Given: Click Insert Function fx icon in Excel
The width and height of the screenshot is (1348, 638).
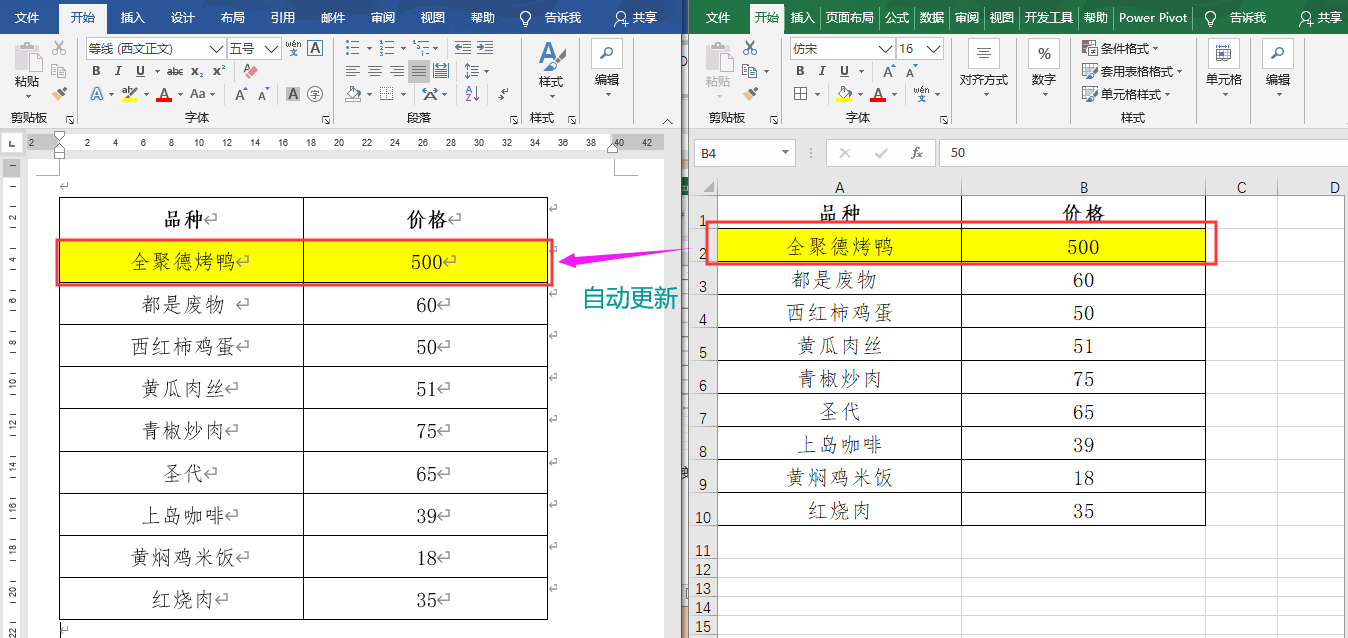Looking at the screenshot, I should [916, 153].
